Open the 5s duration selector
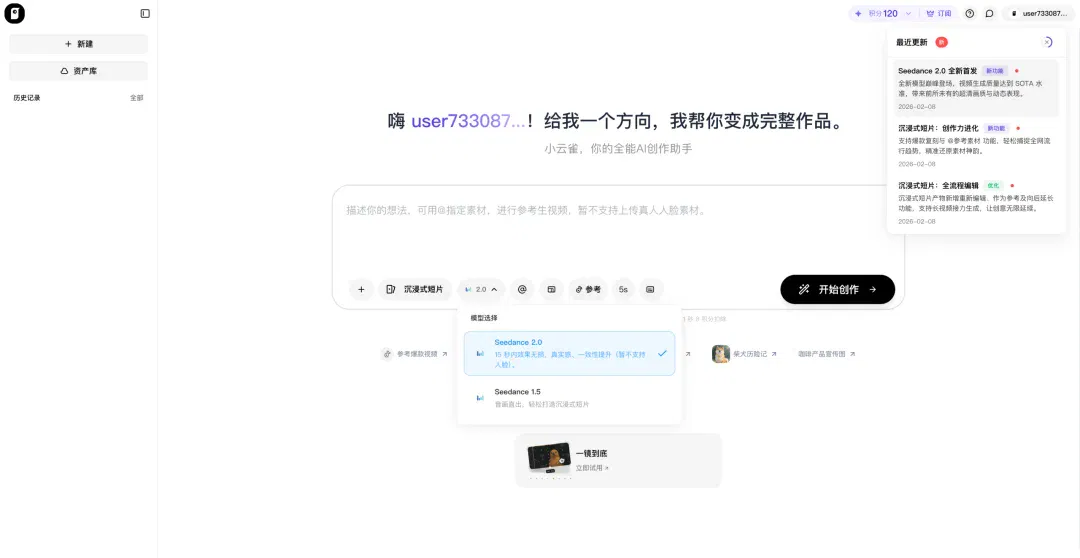Screen dimensions: 1080x558 tap(623, 289)
